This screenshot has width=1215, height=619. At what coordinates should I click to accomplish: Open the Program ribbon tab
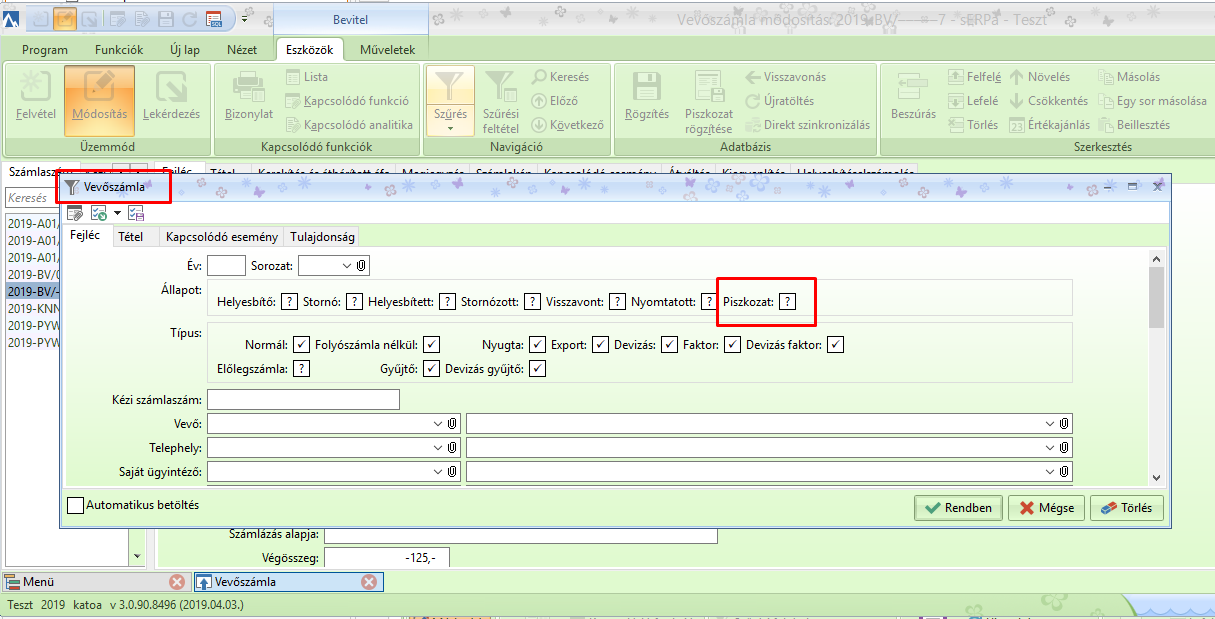[x=45, y=50]
